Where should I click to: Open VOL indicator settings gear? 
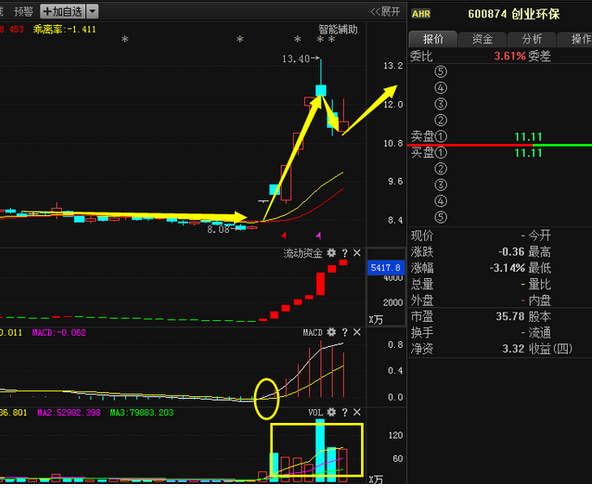(331, 412)
